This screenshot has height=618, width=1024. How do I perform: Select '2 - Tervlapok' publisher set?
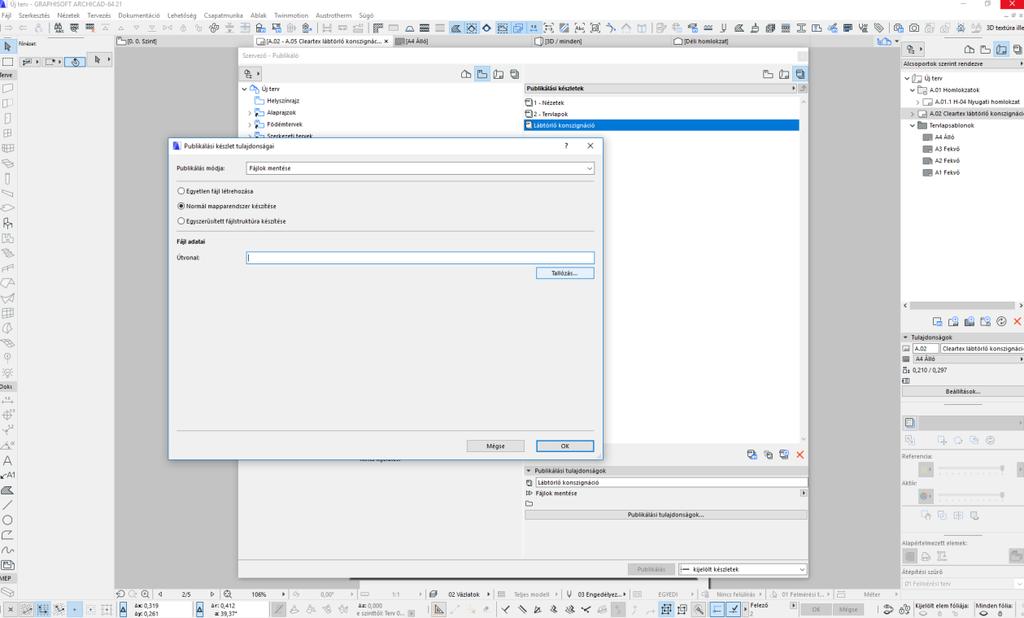tap(551, 114)
